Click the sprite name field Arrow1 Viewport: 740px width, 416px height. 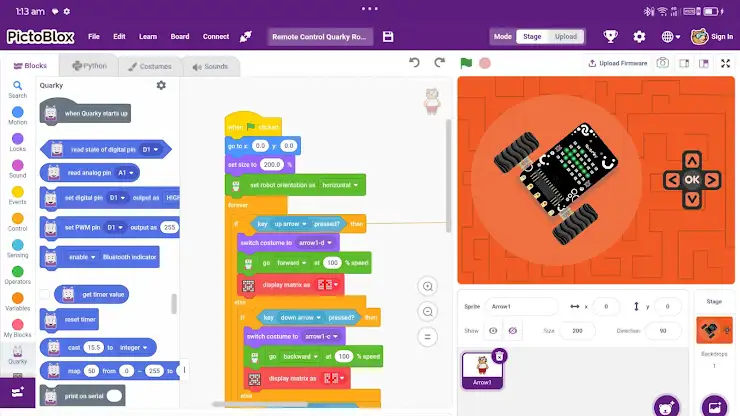click(x=521, y=306)
